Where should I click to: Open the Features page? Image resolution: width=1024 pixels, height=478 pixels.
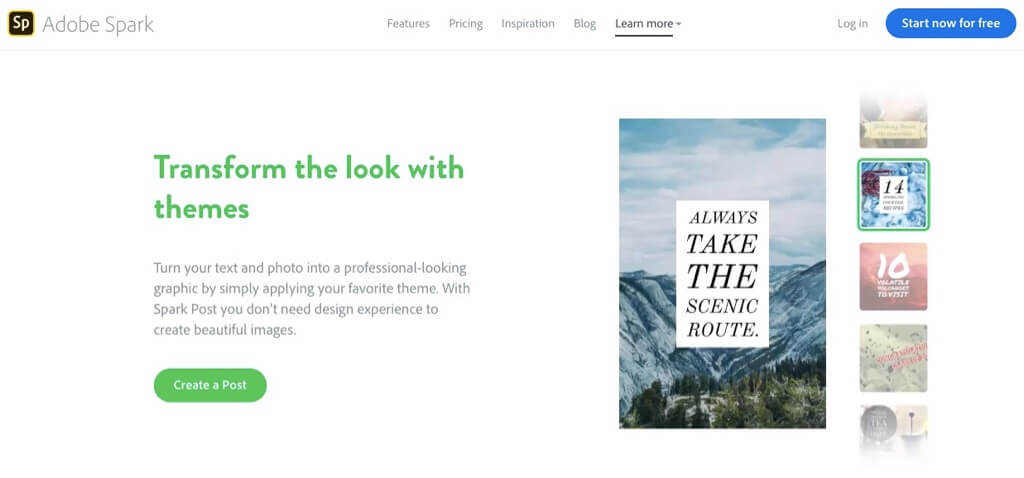coord(408,23)
